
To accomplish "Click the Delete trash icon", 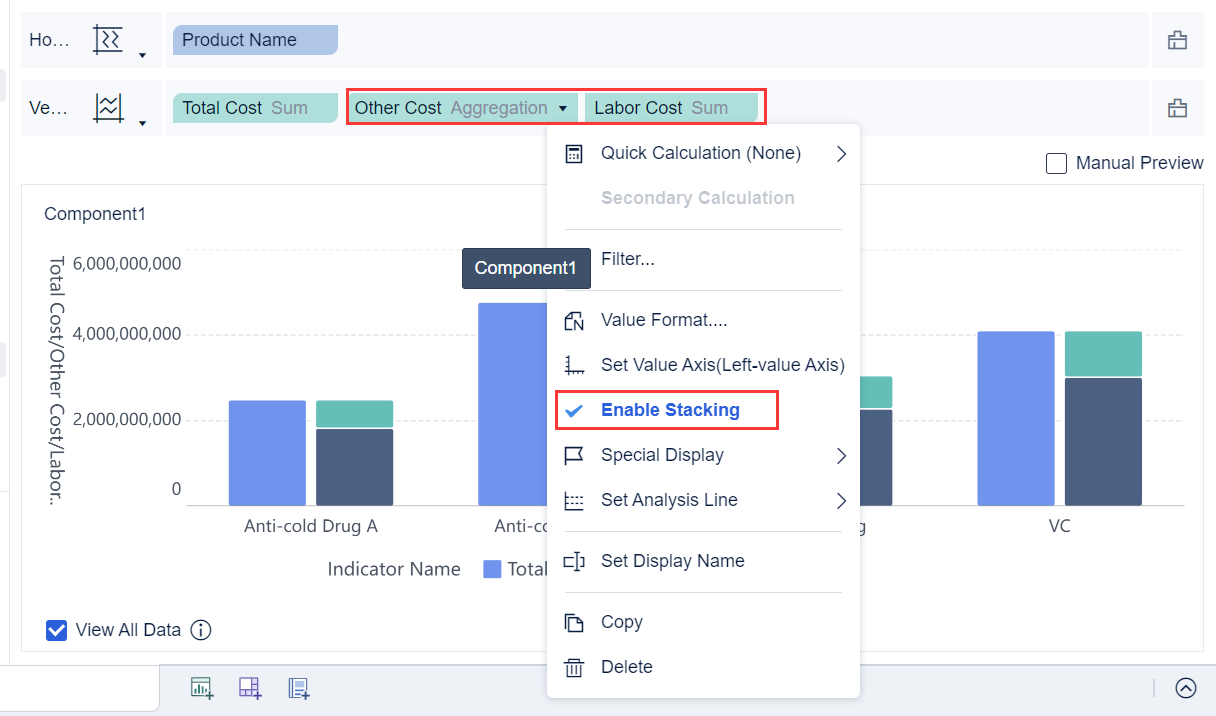I will pos(574,667).
